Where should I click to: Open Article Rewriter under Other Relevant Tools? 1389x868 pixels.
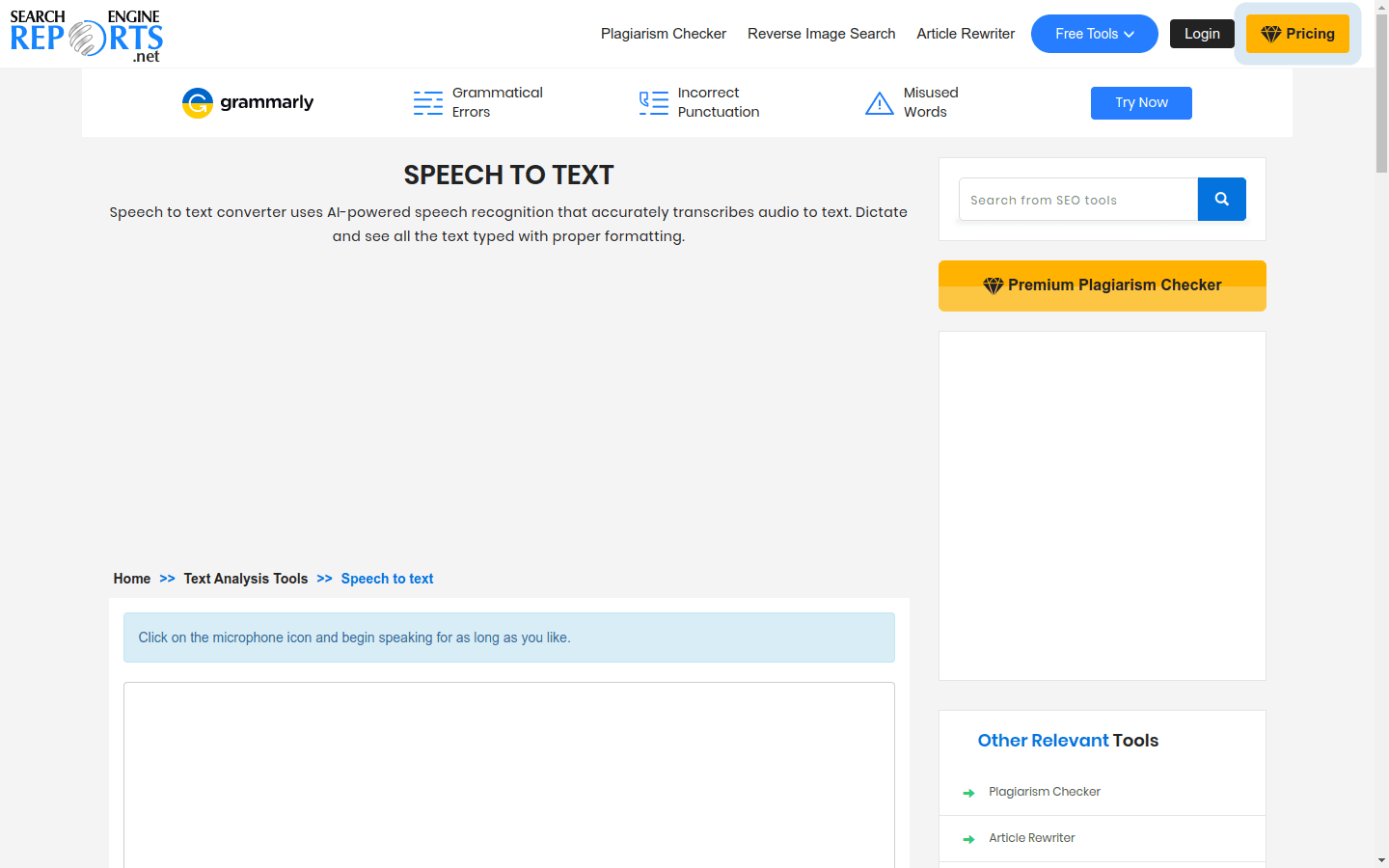[x=1031, y=837]
